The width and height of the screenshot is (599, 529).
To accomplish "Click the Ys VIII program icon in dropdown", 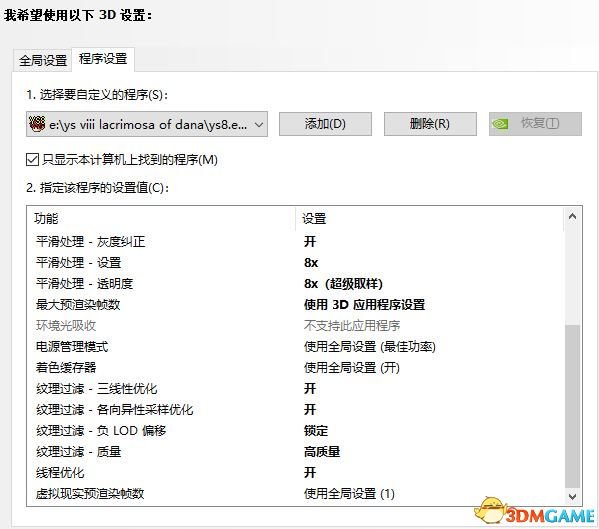I will click(37, 124).
